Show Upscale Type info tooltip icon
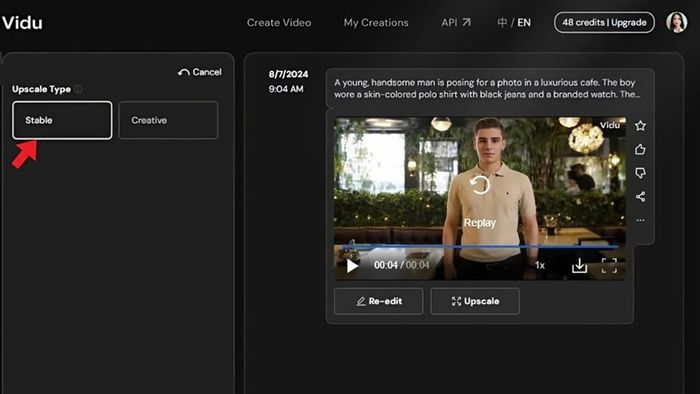Screen dimensions: 700x394 tap(79, 89)
